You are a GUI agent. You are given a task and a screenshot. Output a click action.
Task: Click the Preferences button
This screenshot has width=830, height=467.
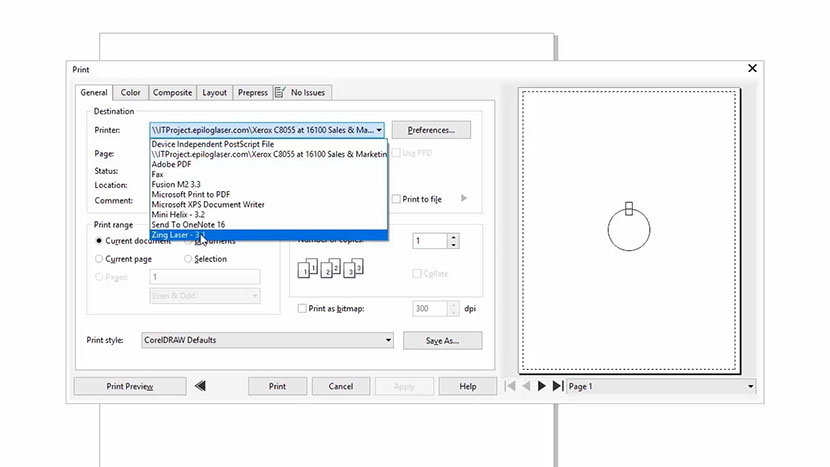coord(431,130)
